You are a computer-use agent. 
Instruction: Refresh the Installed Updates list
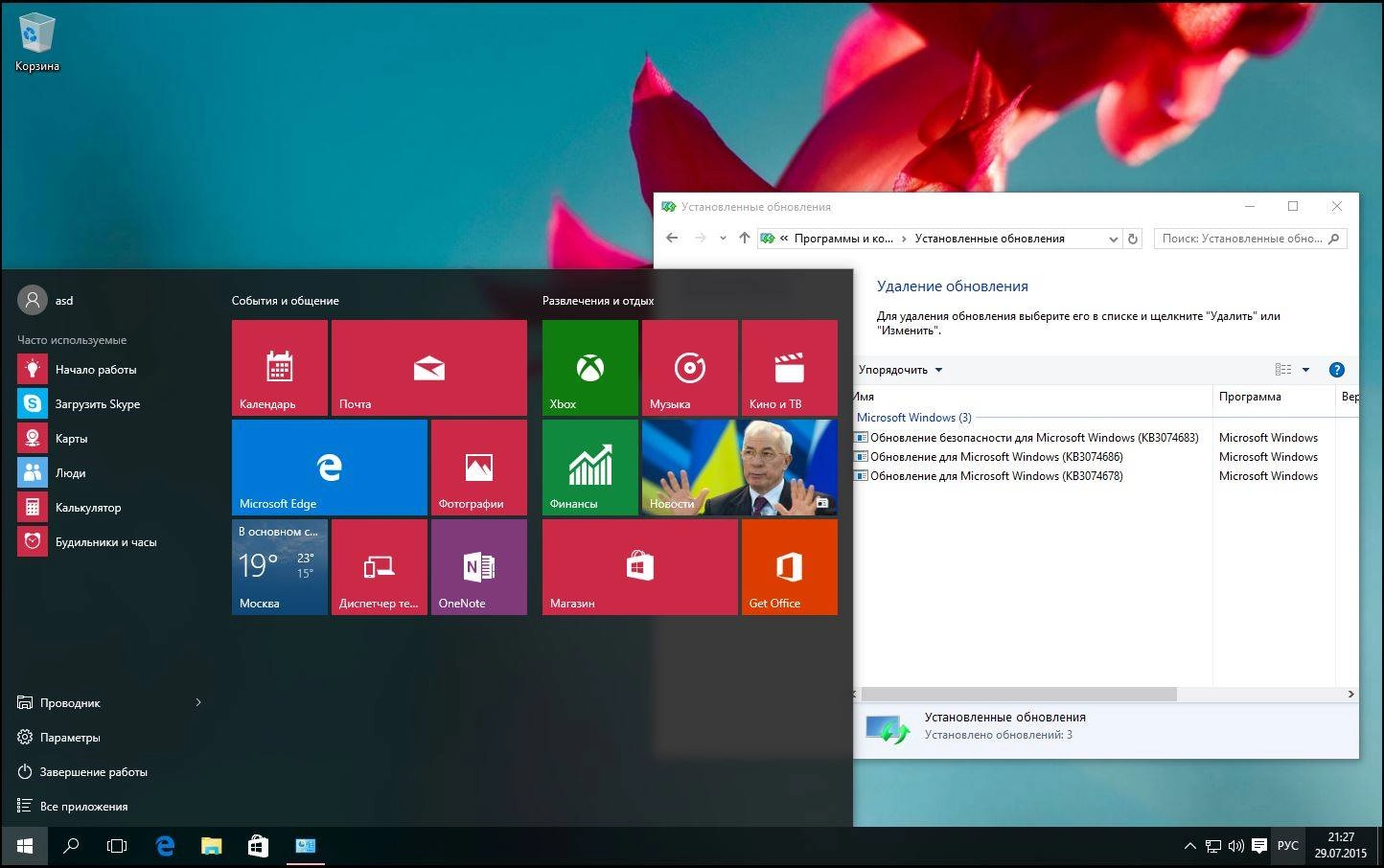[1133, 239]
